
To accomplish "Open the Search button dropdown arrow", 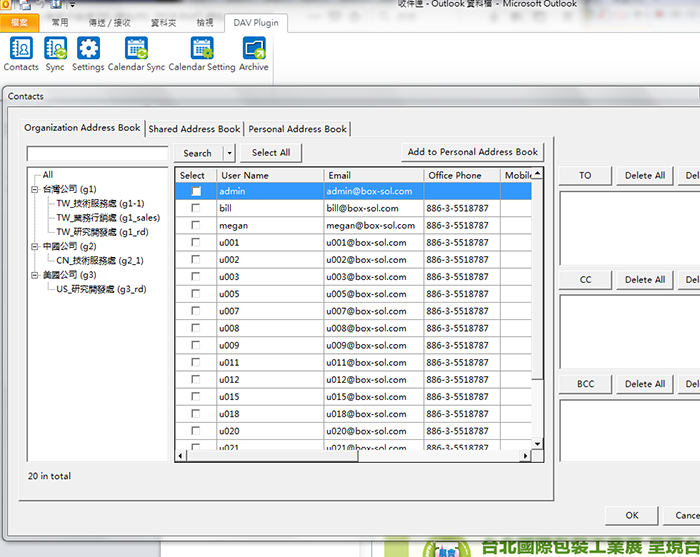I will click(229, 153).
